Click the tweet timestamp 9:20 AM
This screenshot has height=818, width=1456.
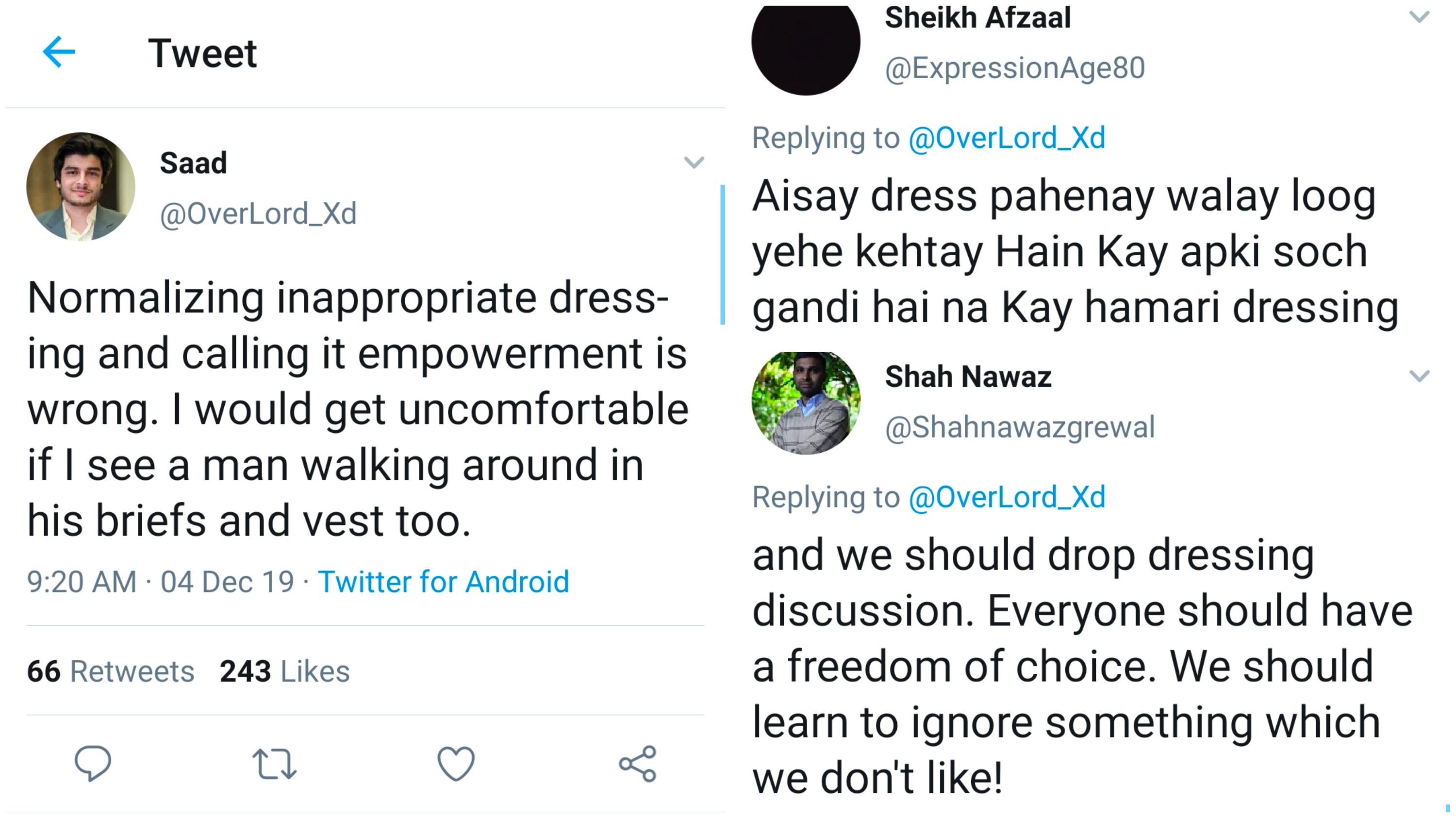click(82, 582)
